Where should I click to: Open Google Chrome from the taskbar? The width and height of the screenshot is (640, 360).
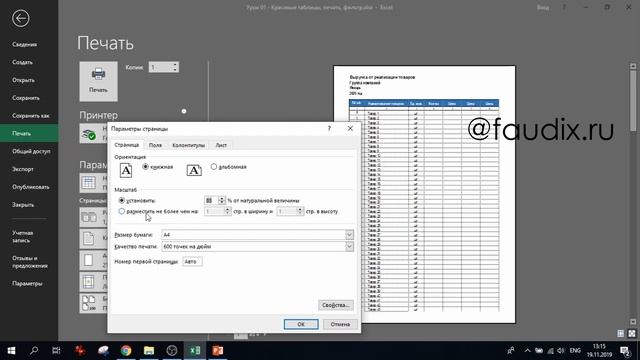(126, 351)
